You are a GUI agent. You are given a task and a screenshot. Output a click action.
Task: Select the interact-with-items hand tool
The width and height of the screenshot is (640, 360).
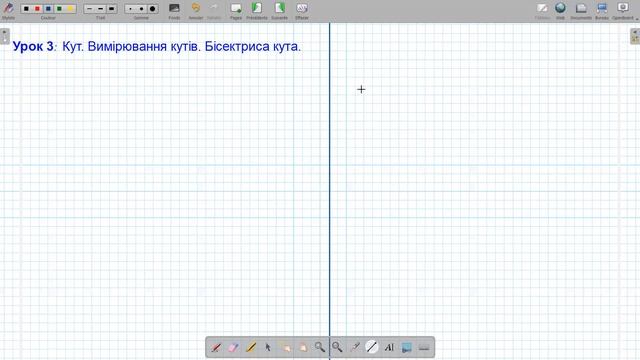click(285, 347)
